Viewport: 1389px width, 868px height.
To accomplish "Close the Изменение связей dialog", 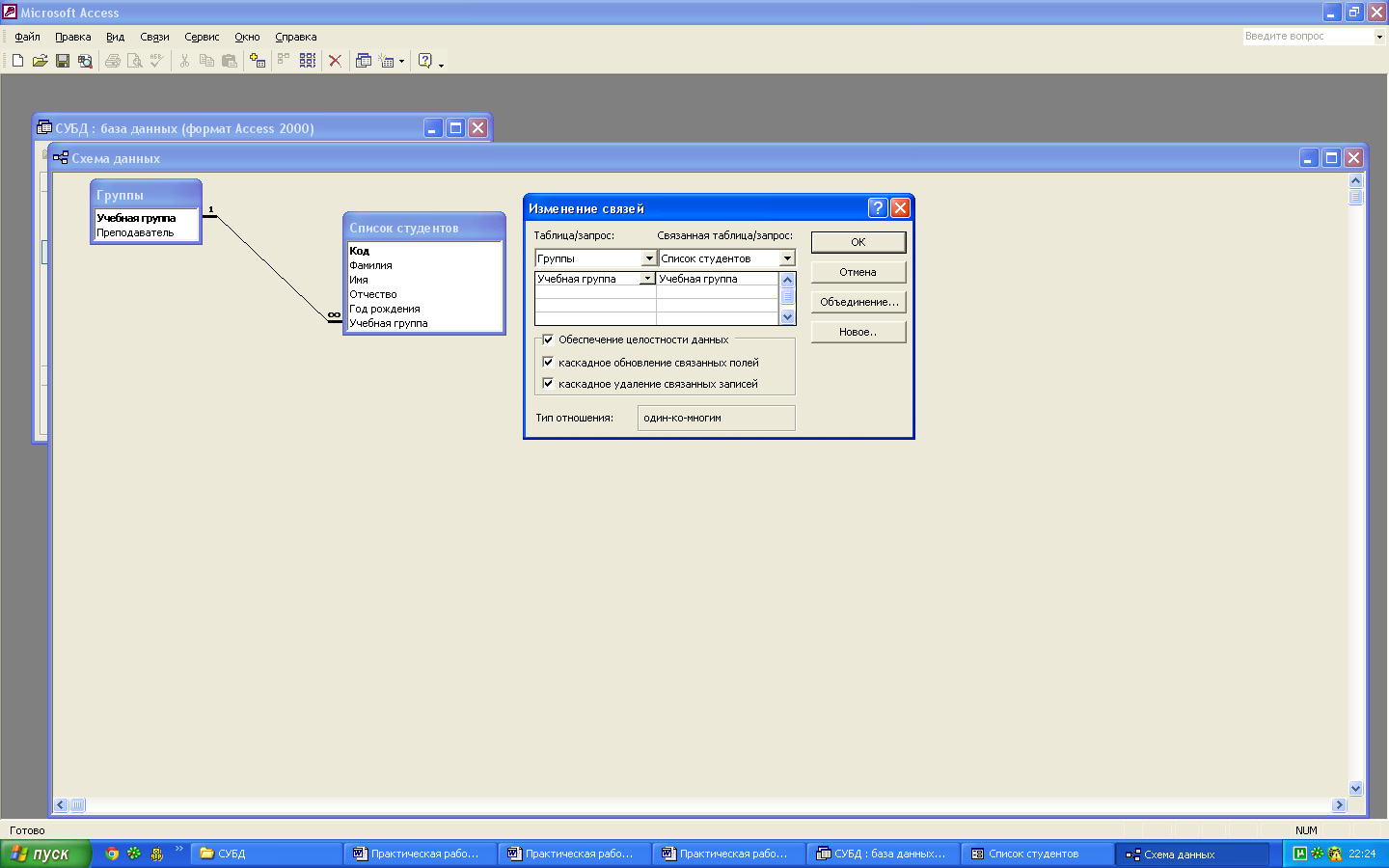I will (x=900, y=208).
